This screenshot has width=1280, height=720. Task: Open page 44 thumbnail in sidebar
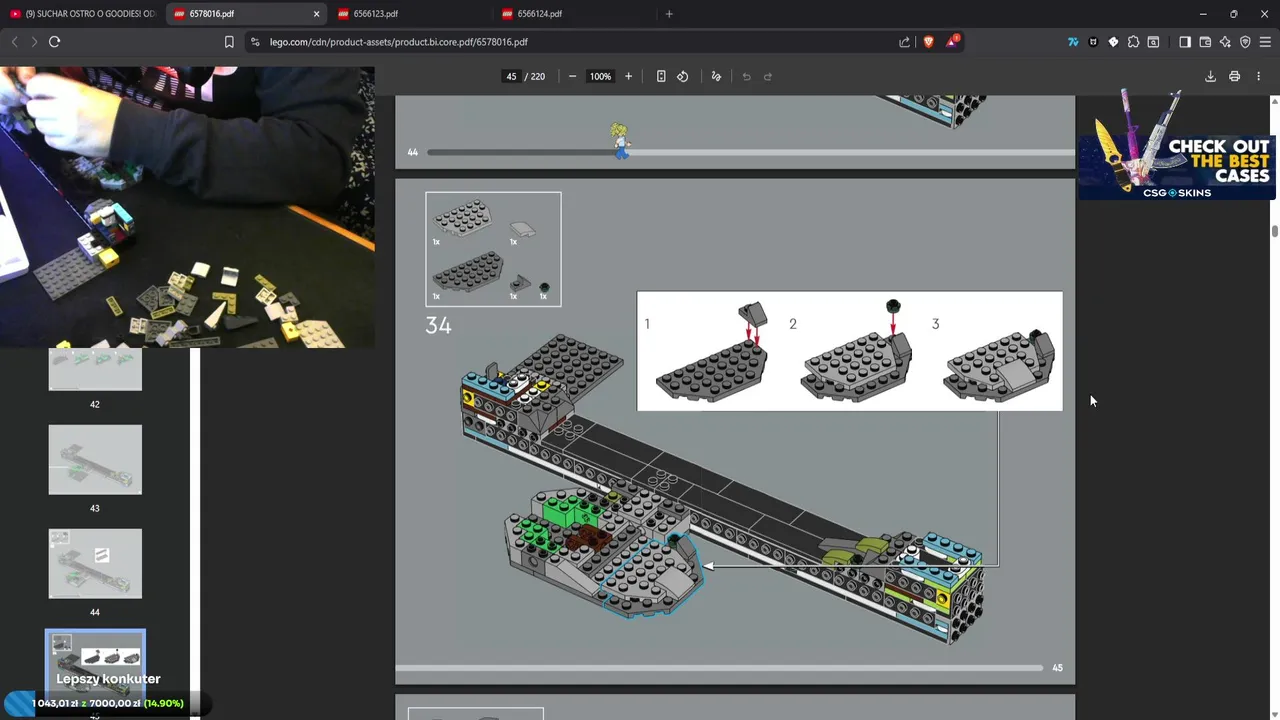95,564
